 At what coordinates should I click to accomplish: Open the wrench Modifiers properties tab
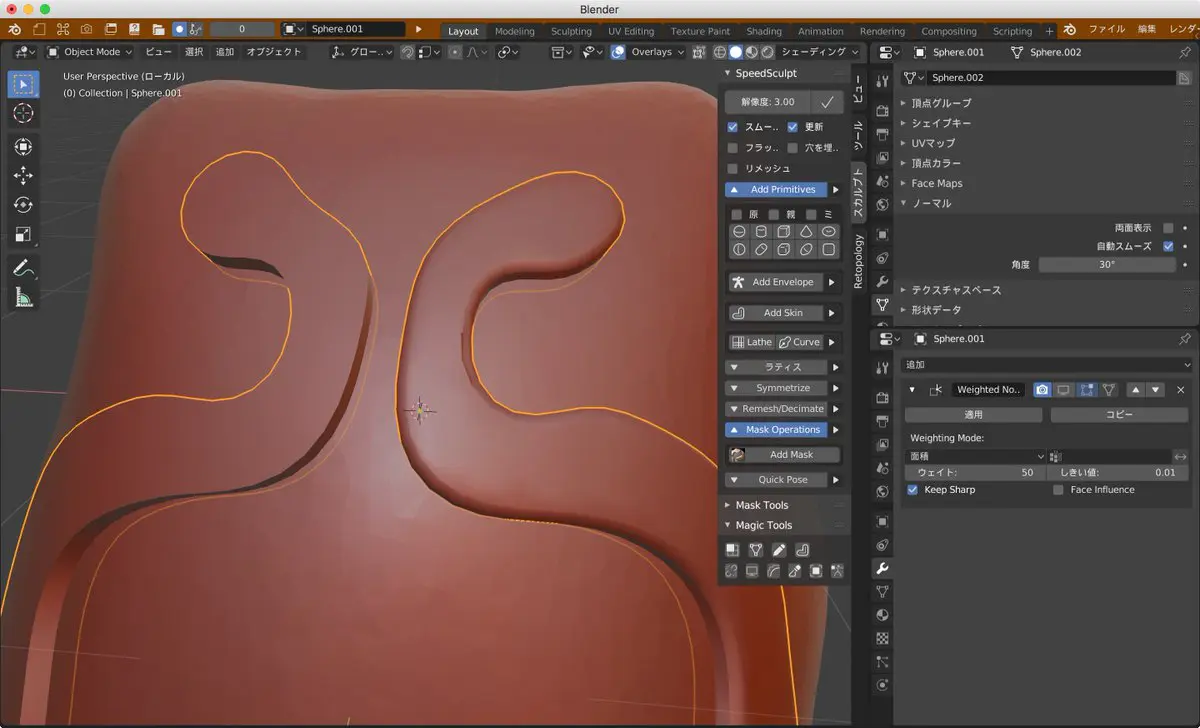(882, 568)
